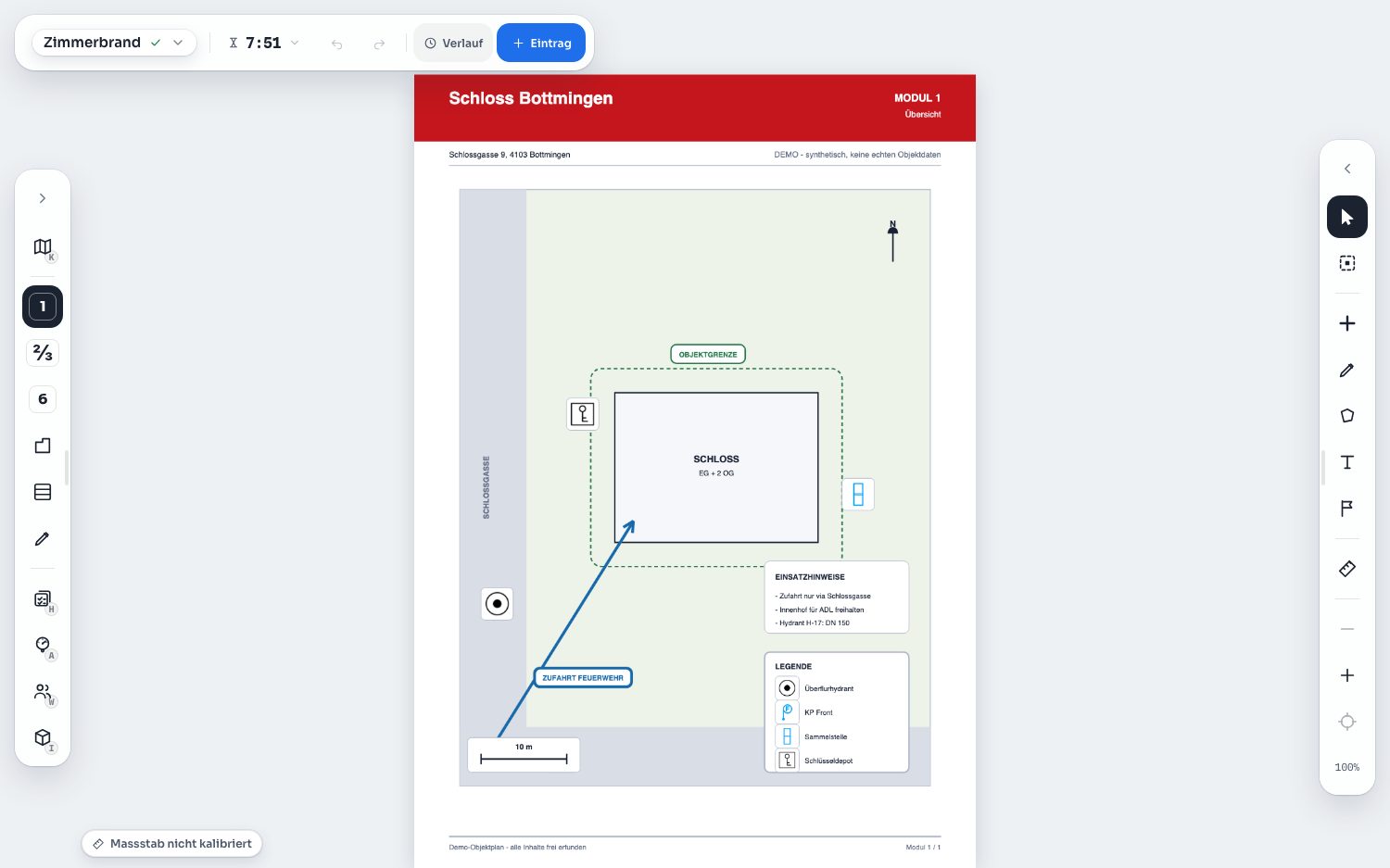Screen dimensions: 1390x868
Task: Open the 7:51 timer dropdown
Action: point(264,43)
